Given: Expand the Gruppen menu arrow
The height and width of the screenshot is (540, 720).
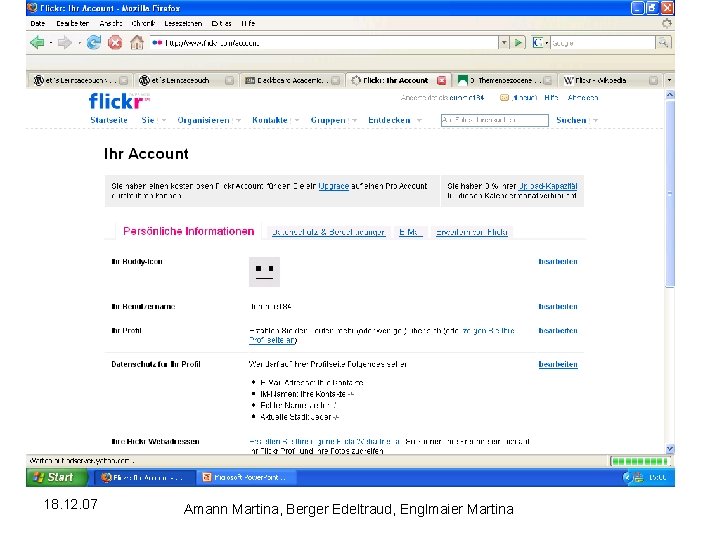Looking at the screenshot, I should 354,120.
